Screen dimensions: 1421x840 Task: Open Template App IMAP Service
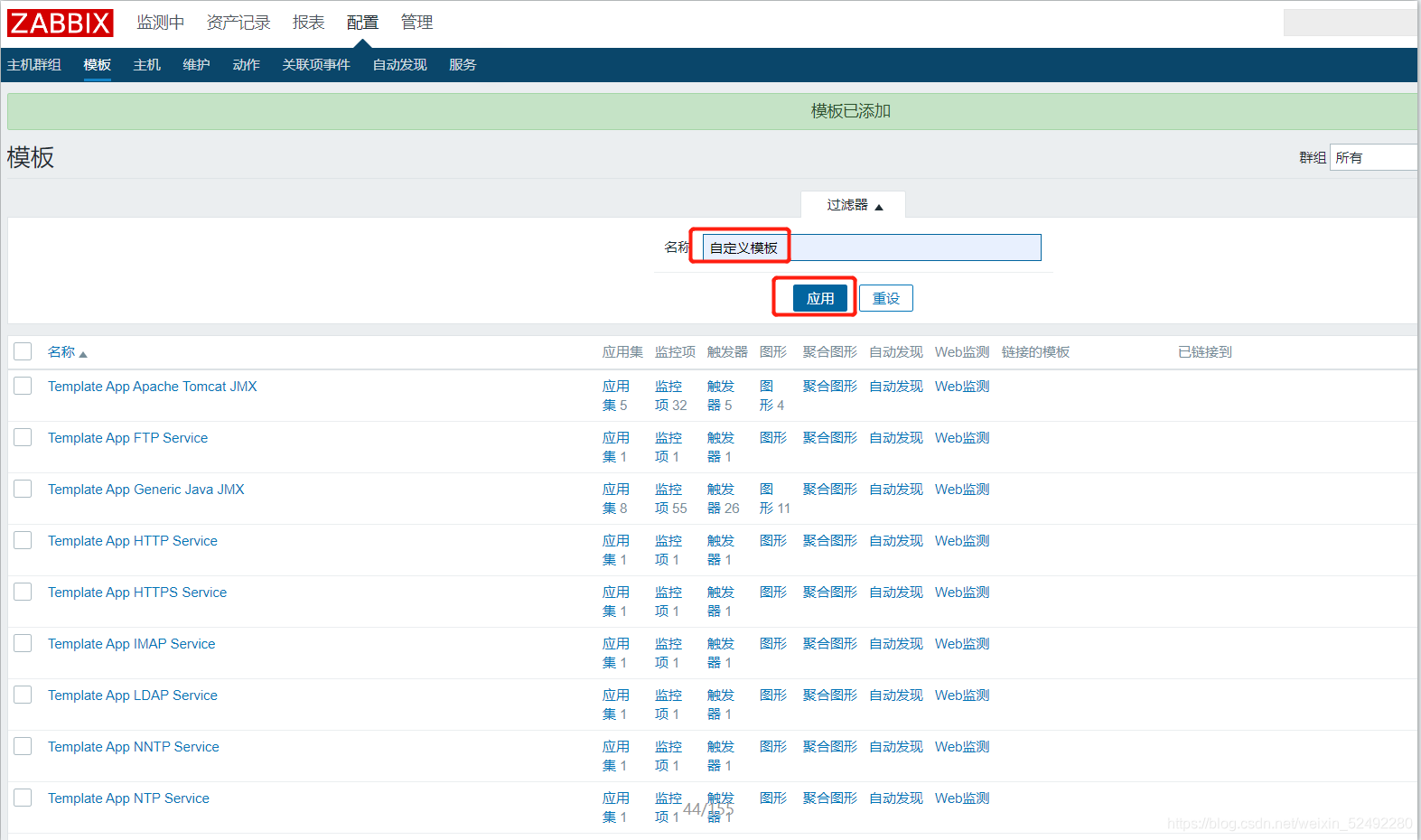tap(131, 644)
